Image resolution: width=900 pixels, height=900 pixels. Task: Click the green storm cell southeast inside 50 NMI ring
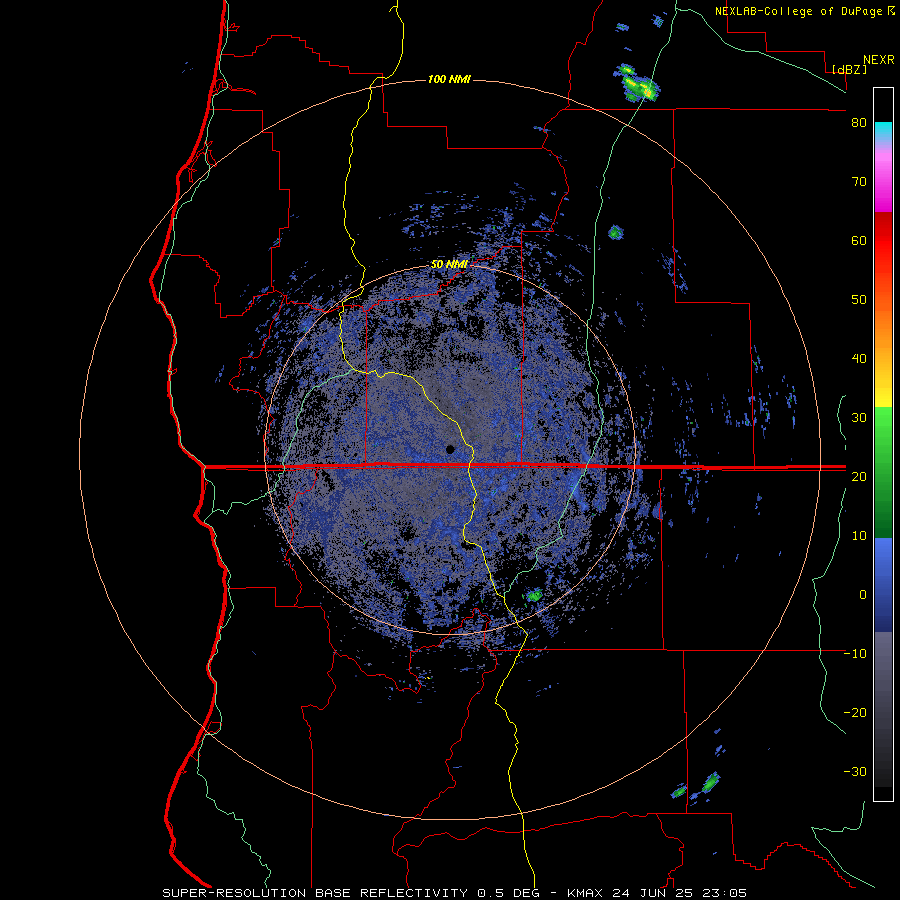coord(534,595)
